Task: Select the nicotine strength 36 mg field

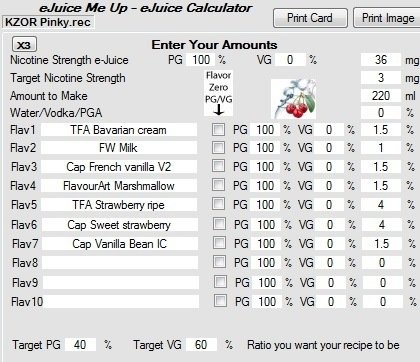Action: 381,60
